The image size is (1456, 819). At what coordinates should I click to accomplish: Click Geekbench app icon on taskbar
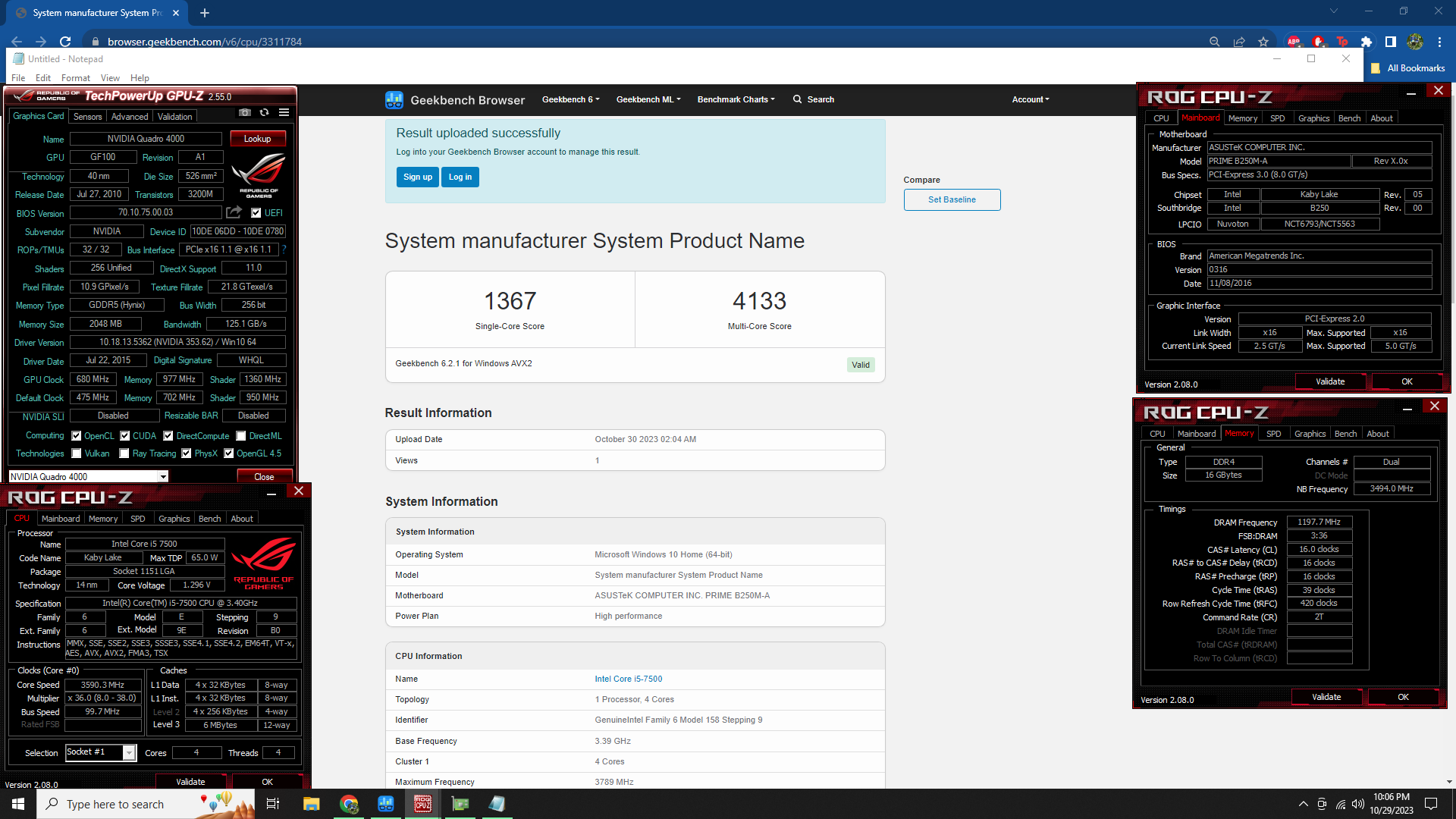click(x=386, y=804)
